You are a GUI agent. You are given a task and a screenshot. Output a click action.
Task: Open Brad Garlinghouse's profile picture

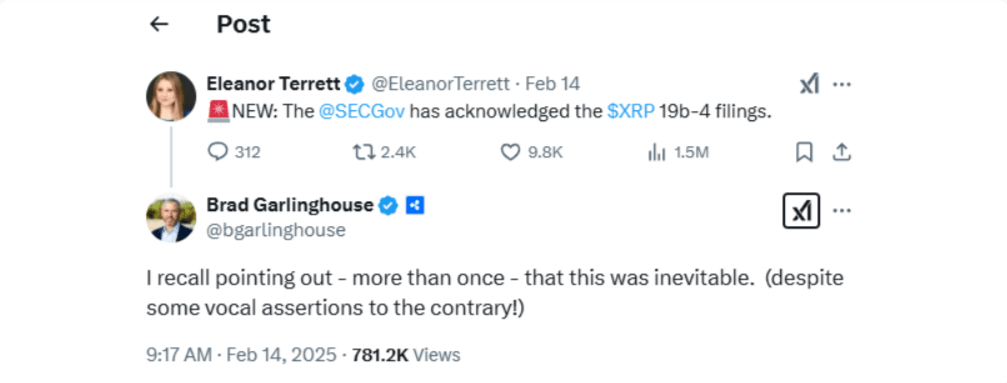171,218
